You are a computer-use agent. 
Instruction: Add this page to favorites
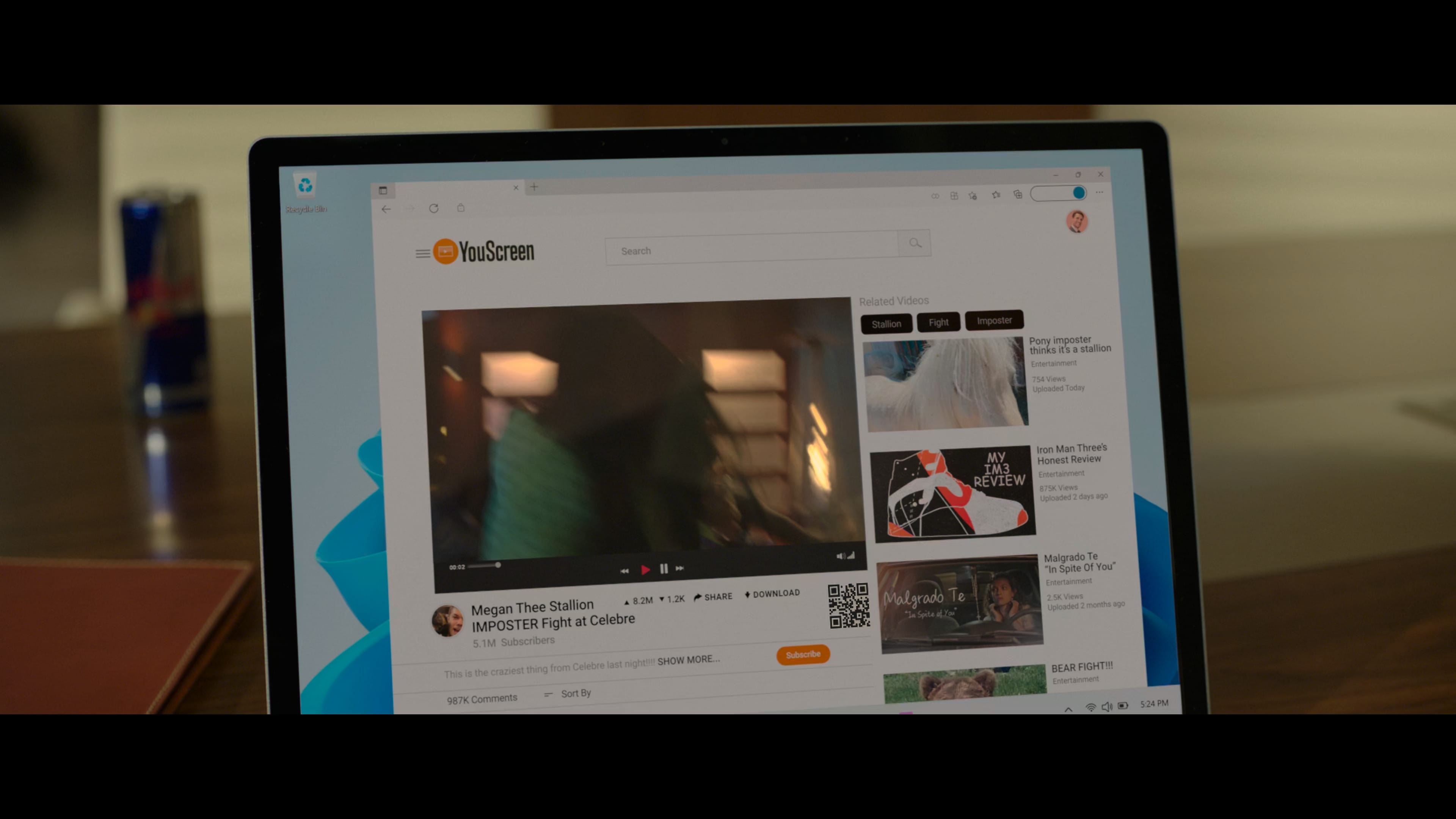click(x=973, y=196)
